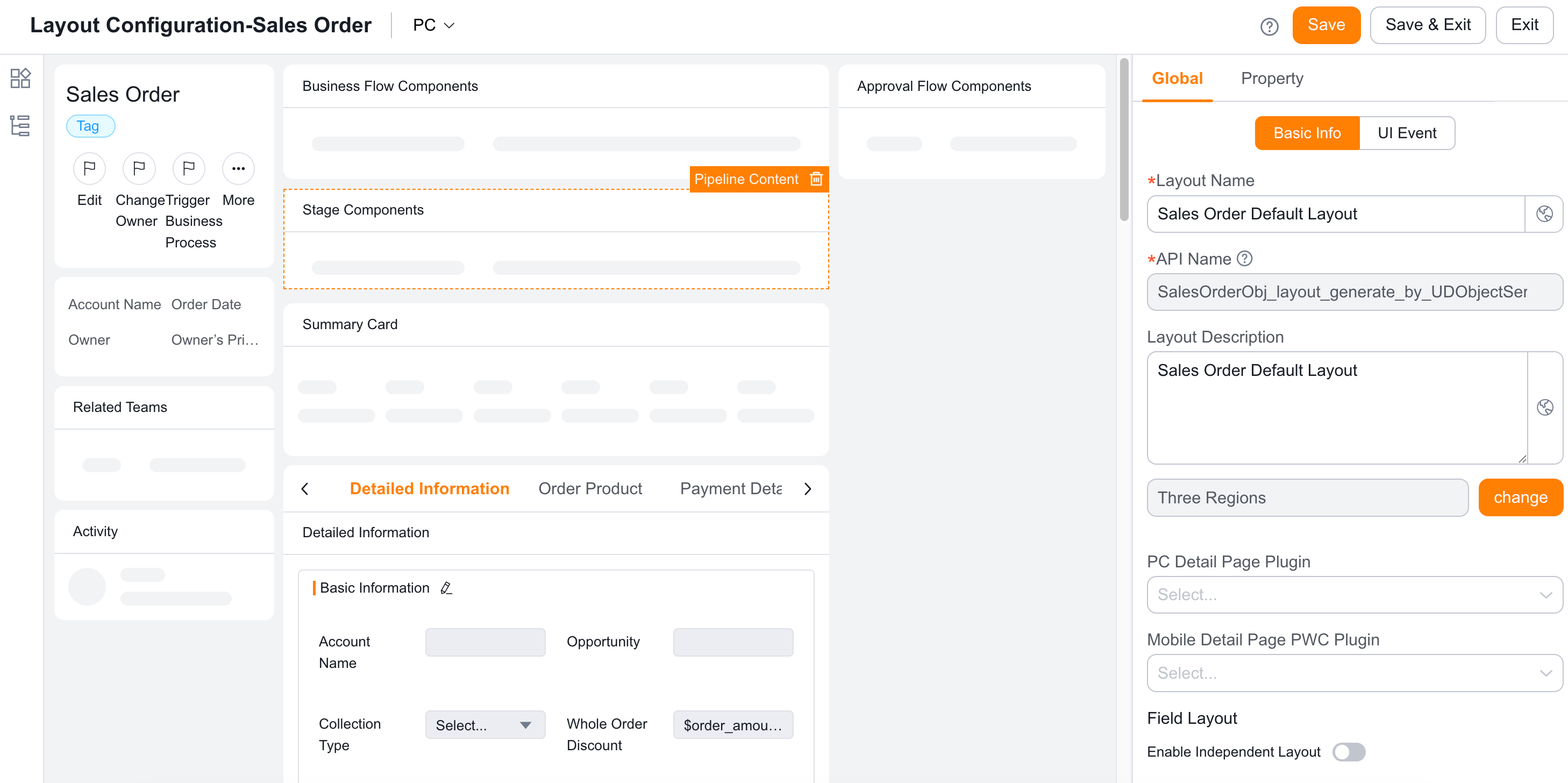
Task: Click the orange Save button
Action: tap(1327, 25)
